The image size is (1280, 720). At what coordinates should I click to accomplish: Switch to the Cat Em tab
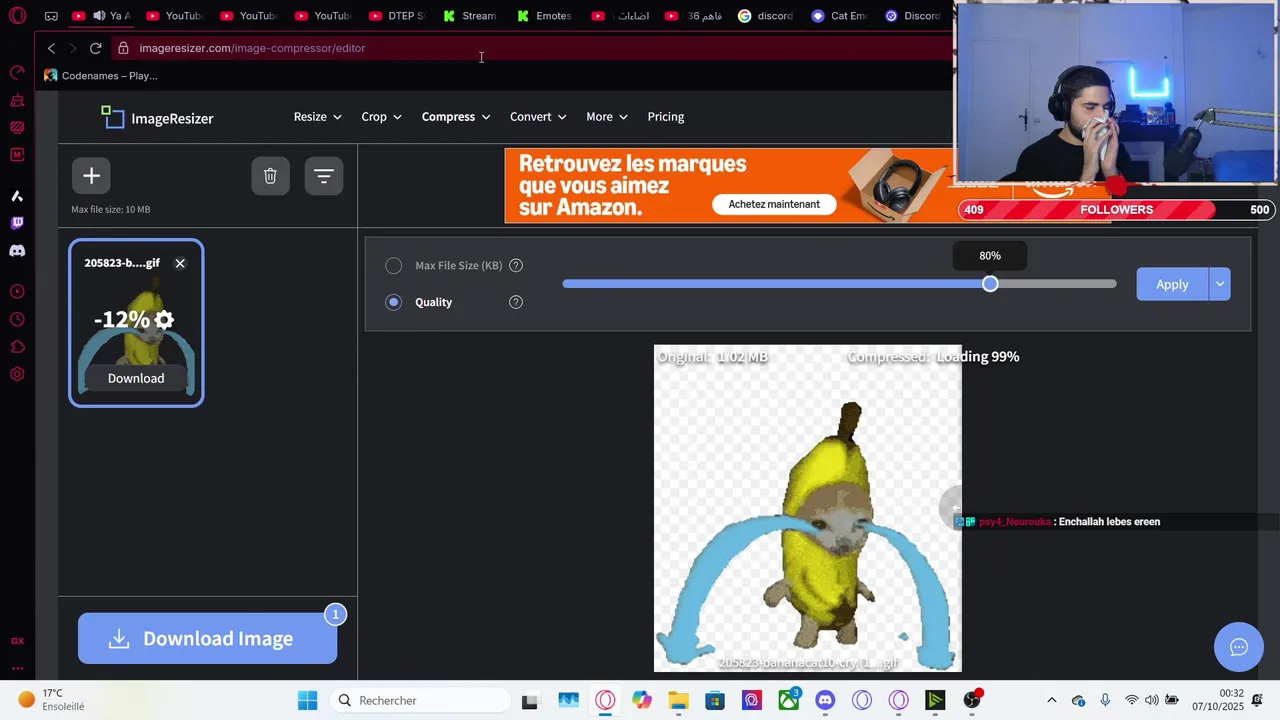[x=839, y=16]
